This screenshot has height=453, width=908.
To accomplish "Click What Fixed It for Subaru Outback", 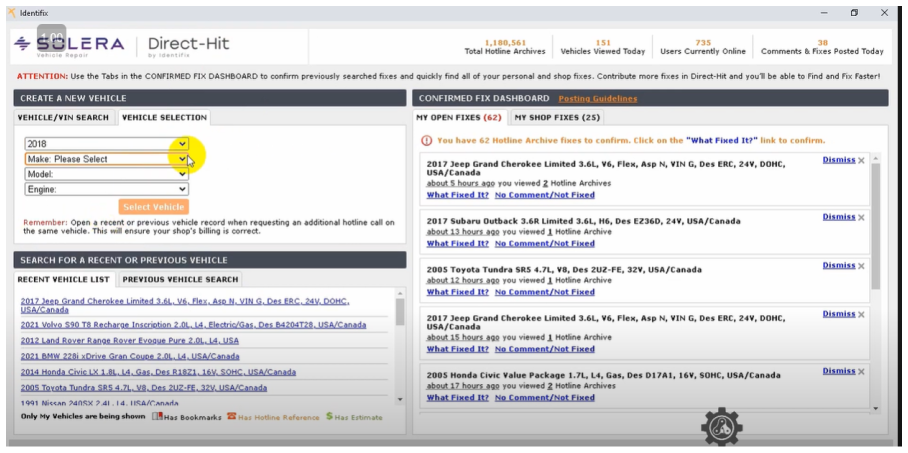I will [457, 243].
